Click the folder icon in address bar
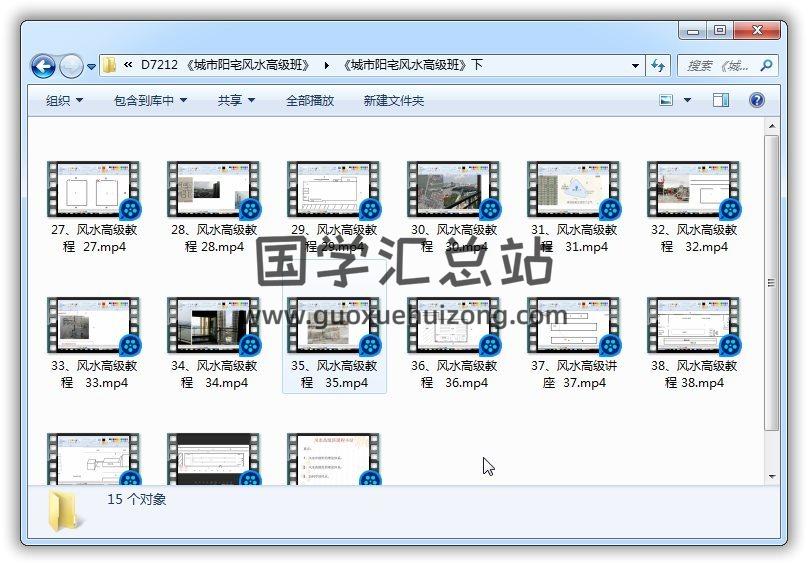This screenshot has width=808, height=566. click(x=109, y=65)
